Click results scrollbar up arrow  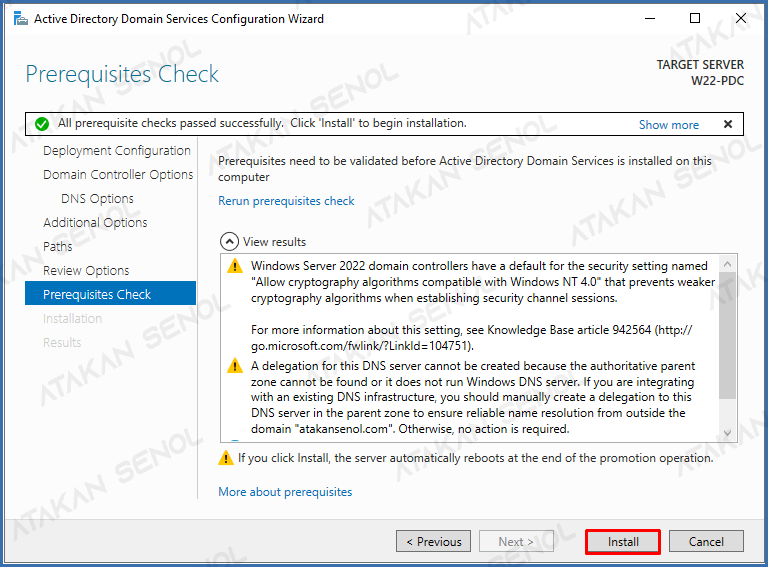[727, 264]
